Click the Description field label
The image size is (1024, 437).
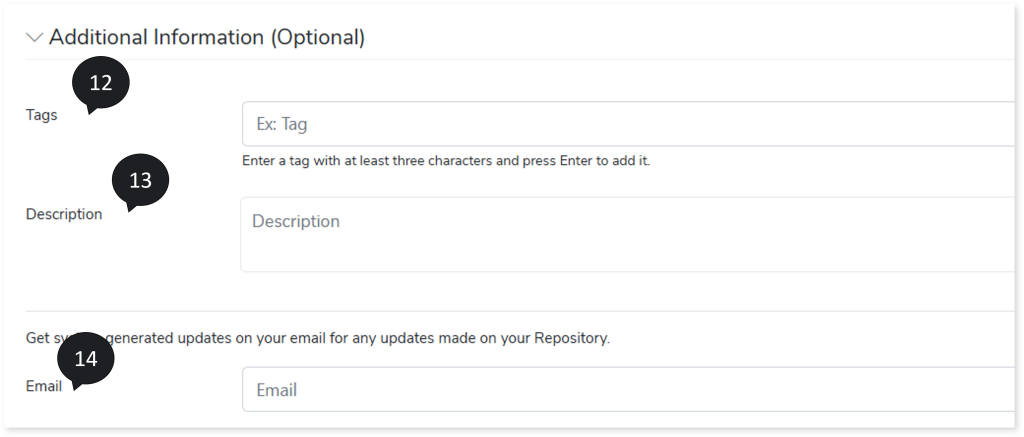(64, 214)
